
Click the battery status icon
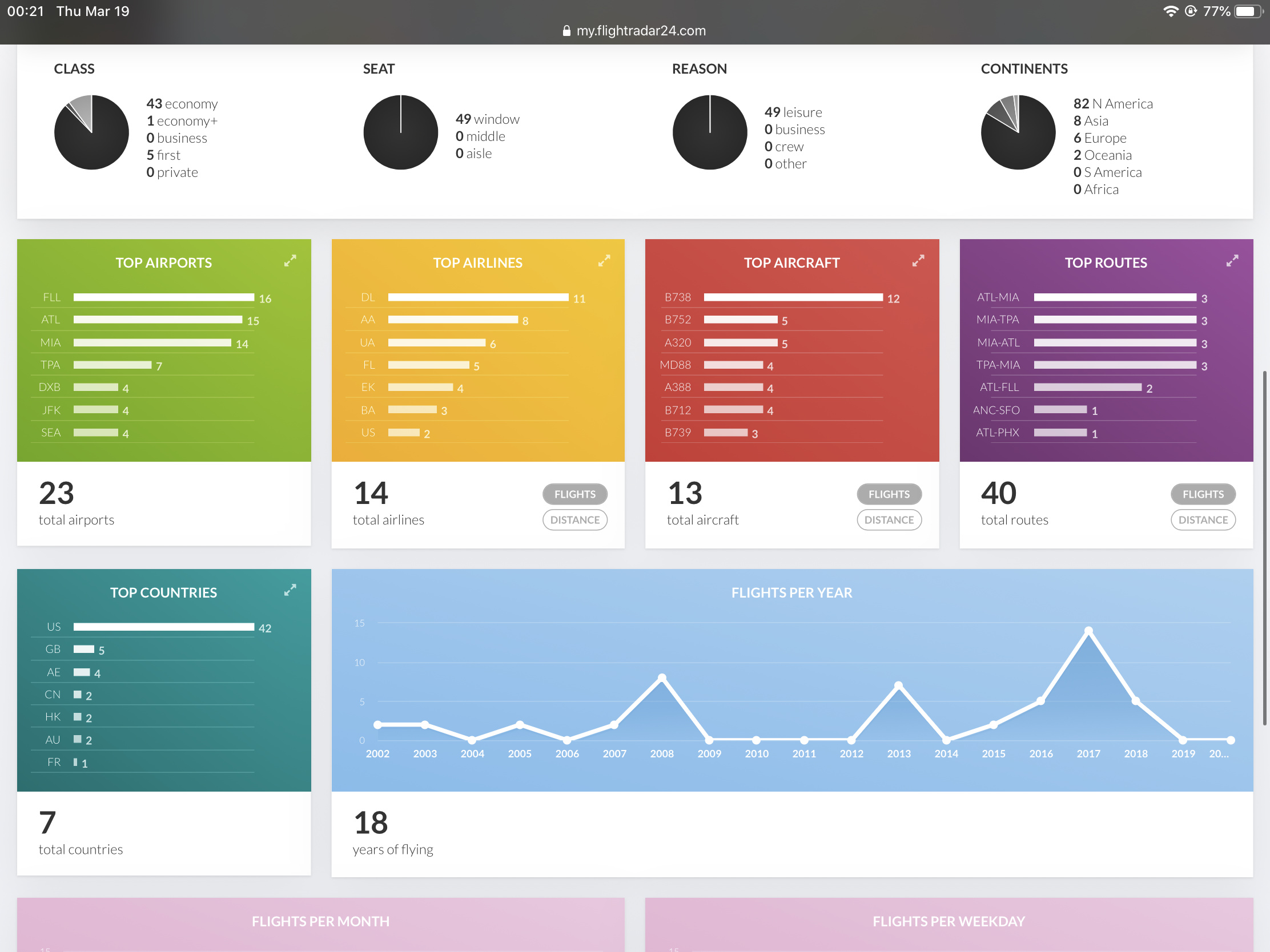pos(1248,11)
